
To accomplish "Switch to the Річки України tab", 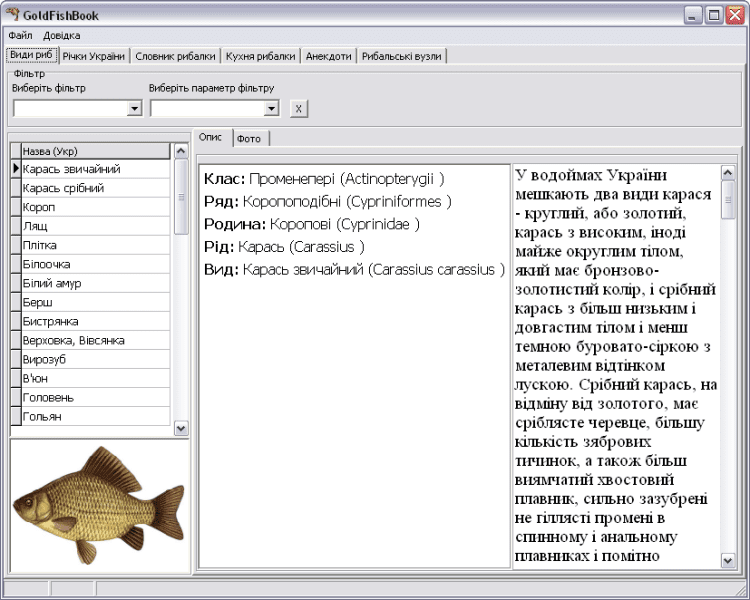I will click(x=94, y=56).
